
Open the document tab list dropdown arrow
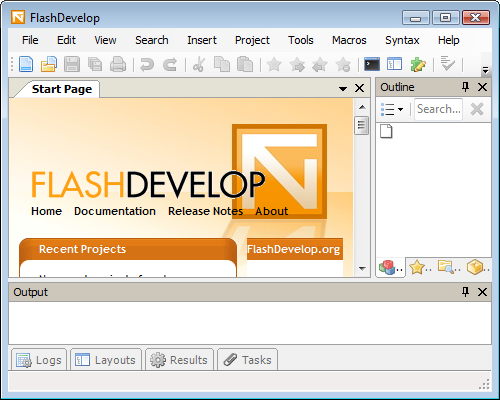[x=343, y=89]
